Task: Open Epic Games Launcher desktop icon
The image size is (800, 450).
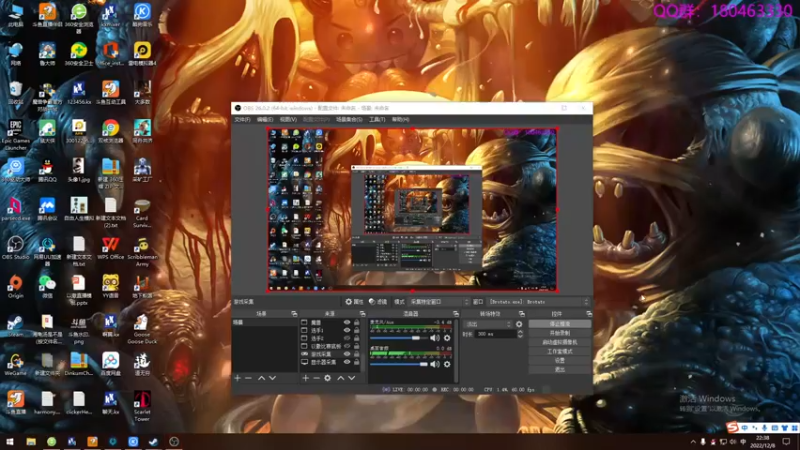Action: (15, 135)
